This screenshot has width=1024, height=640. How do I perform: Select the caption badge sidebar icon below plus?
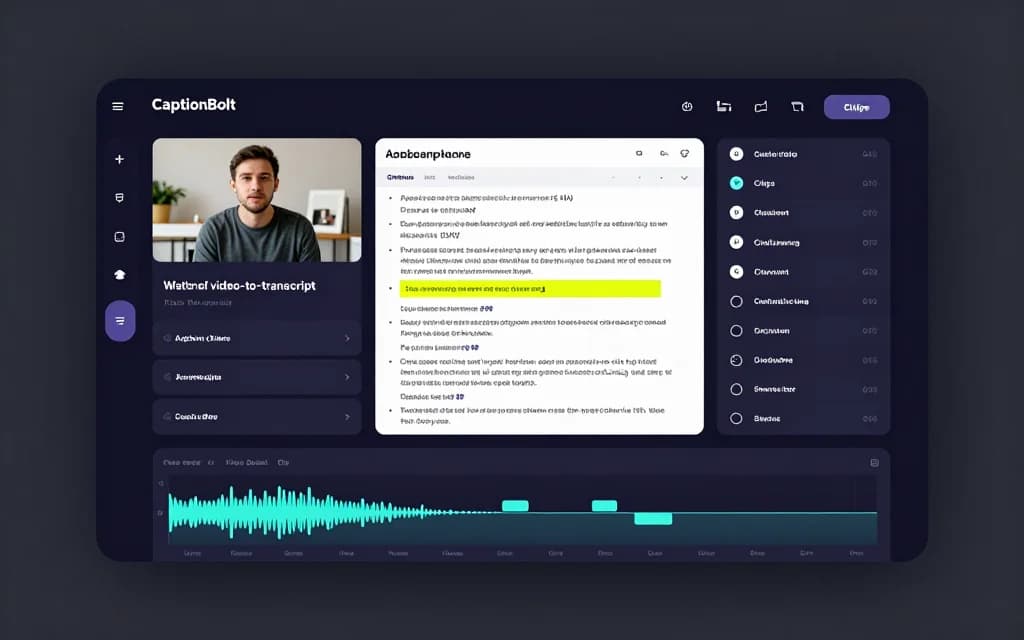120,198
